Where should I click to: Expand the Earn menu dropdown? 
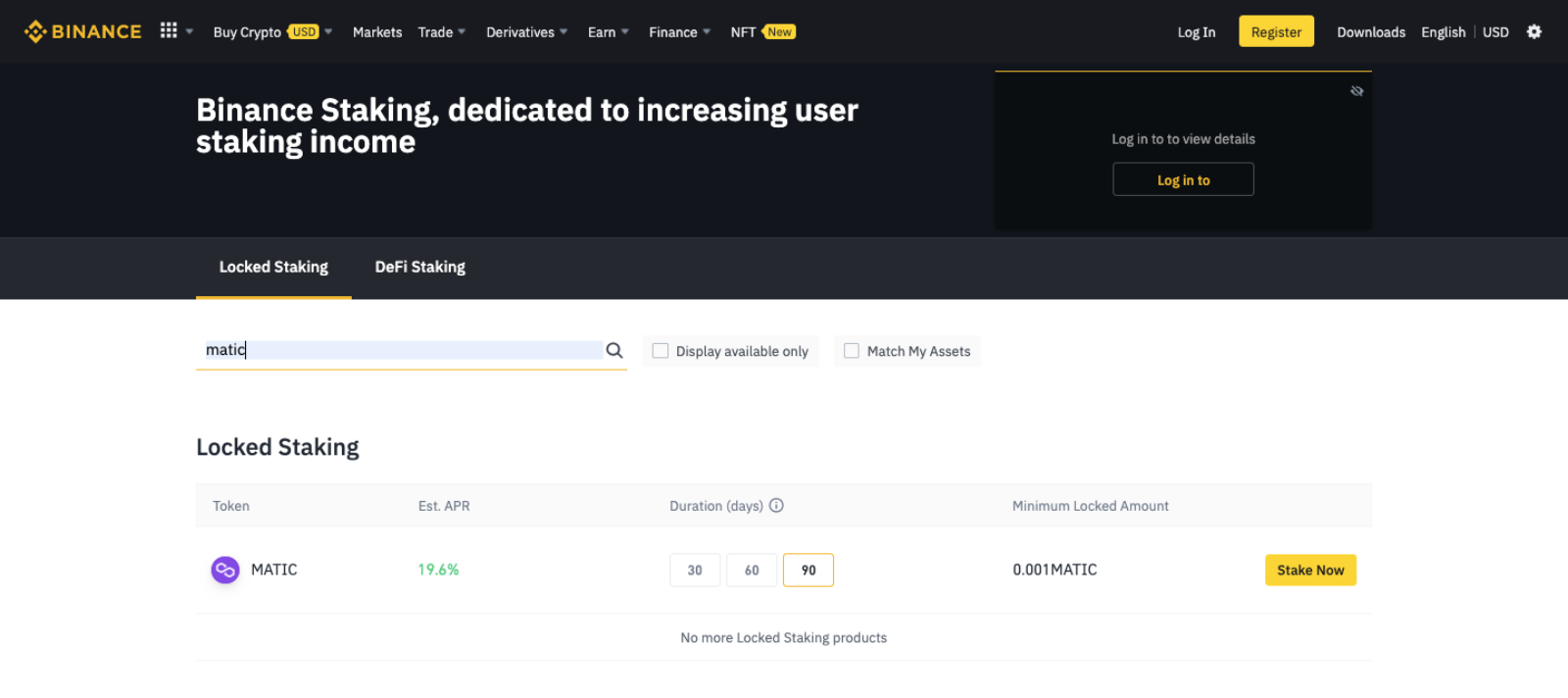coord(625,32)
